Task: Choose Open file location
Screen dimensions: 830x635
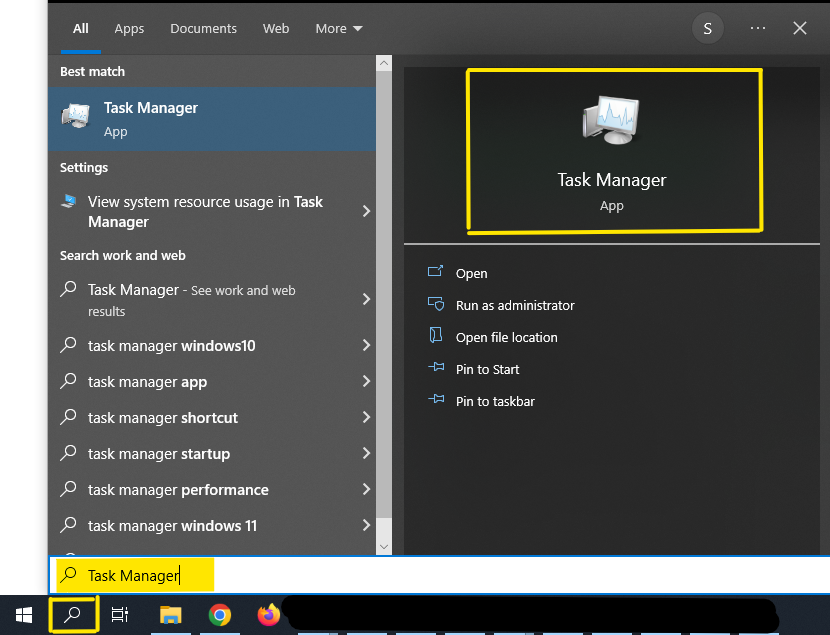Action: [507, 338]
